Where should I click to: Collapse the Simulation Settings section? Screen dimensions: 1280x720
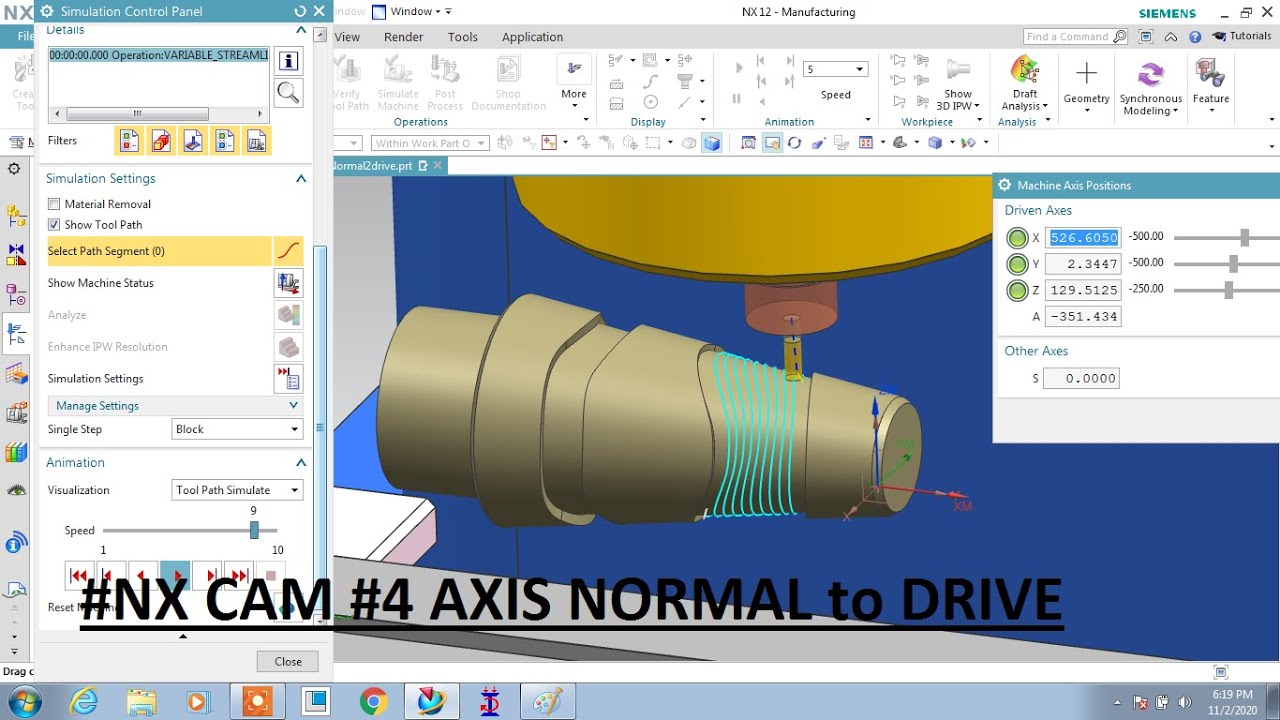tap(300, 179)
